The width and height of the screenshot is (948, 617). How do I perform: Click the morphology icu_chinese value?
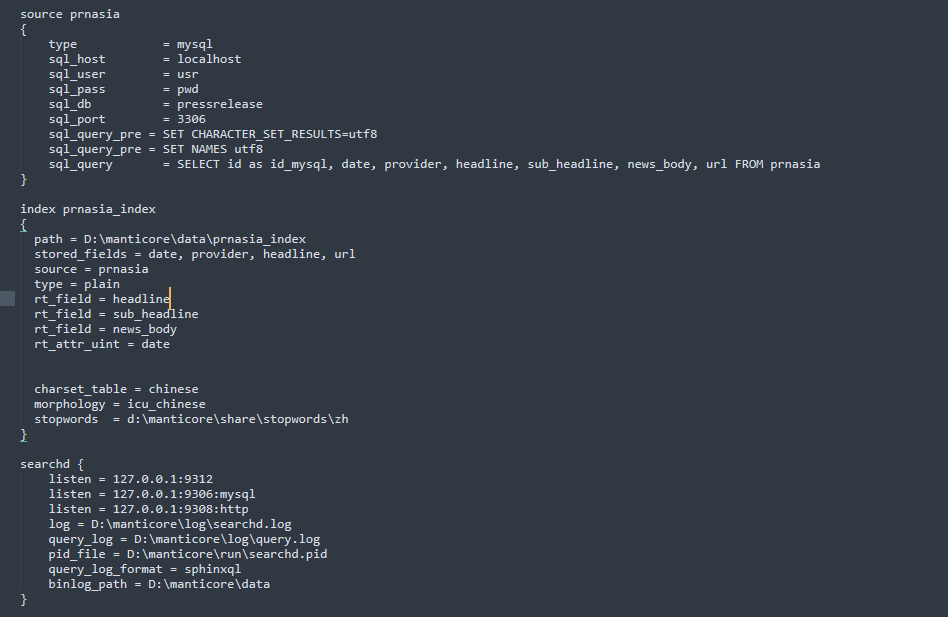coord(166,404)
